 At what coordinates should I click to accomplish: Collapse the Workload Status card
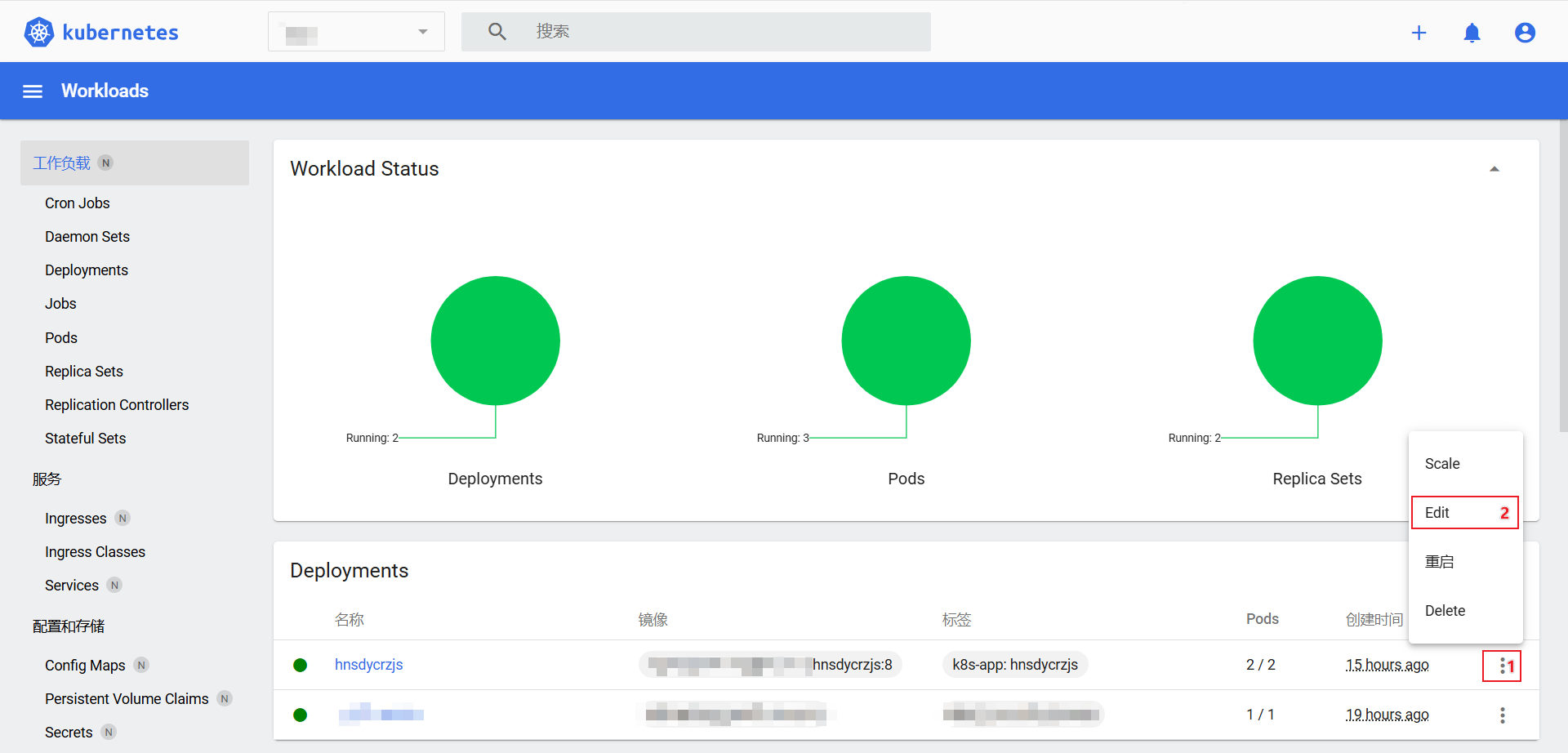[1494, 169]
